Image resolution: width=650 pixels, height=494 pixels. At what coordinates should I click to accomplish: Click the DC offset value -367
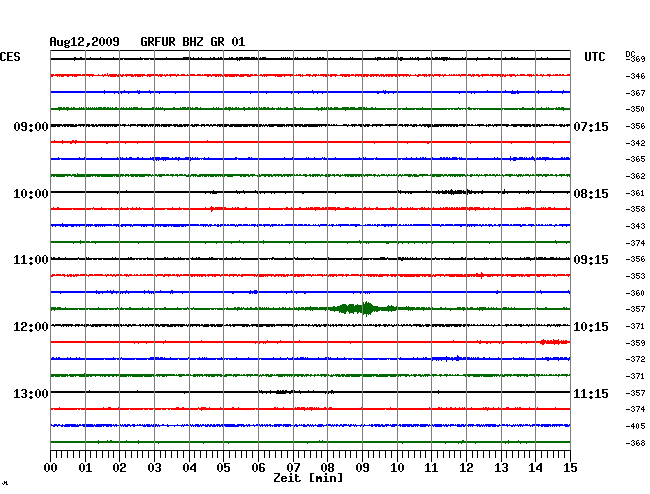pos(635,93)
